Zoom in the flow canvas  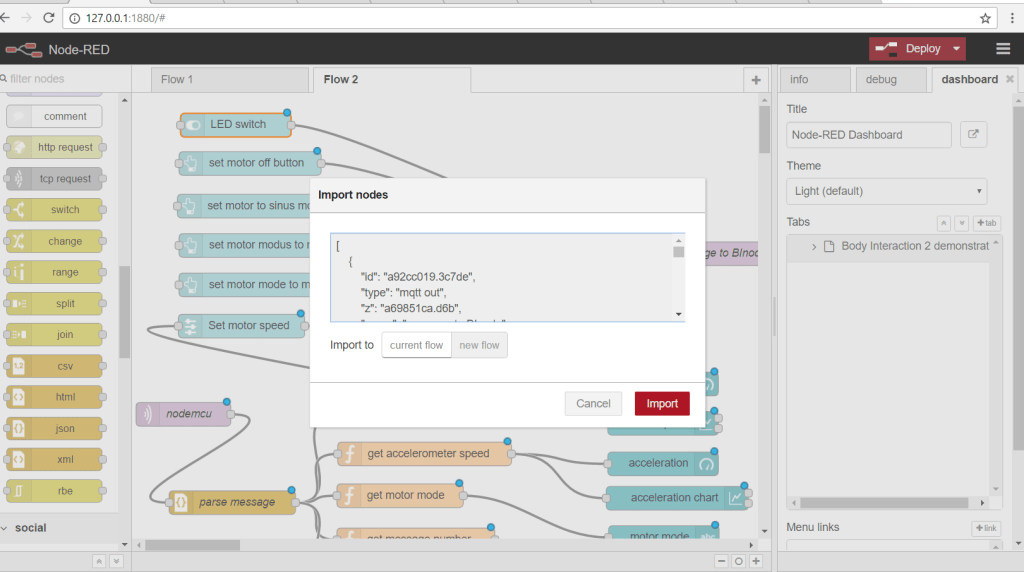(x=757, y=561)
